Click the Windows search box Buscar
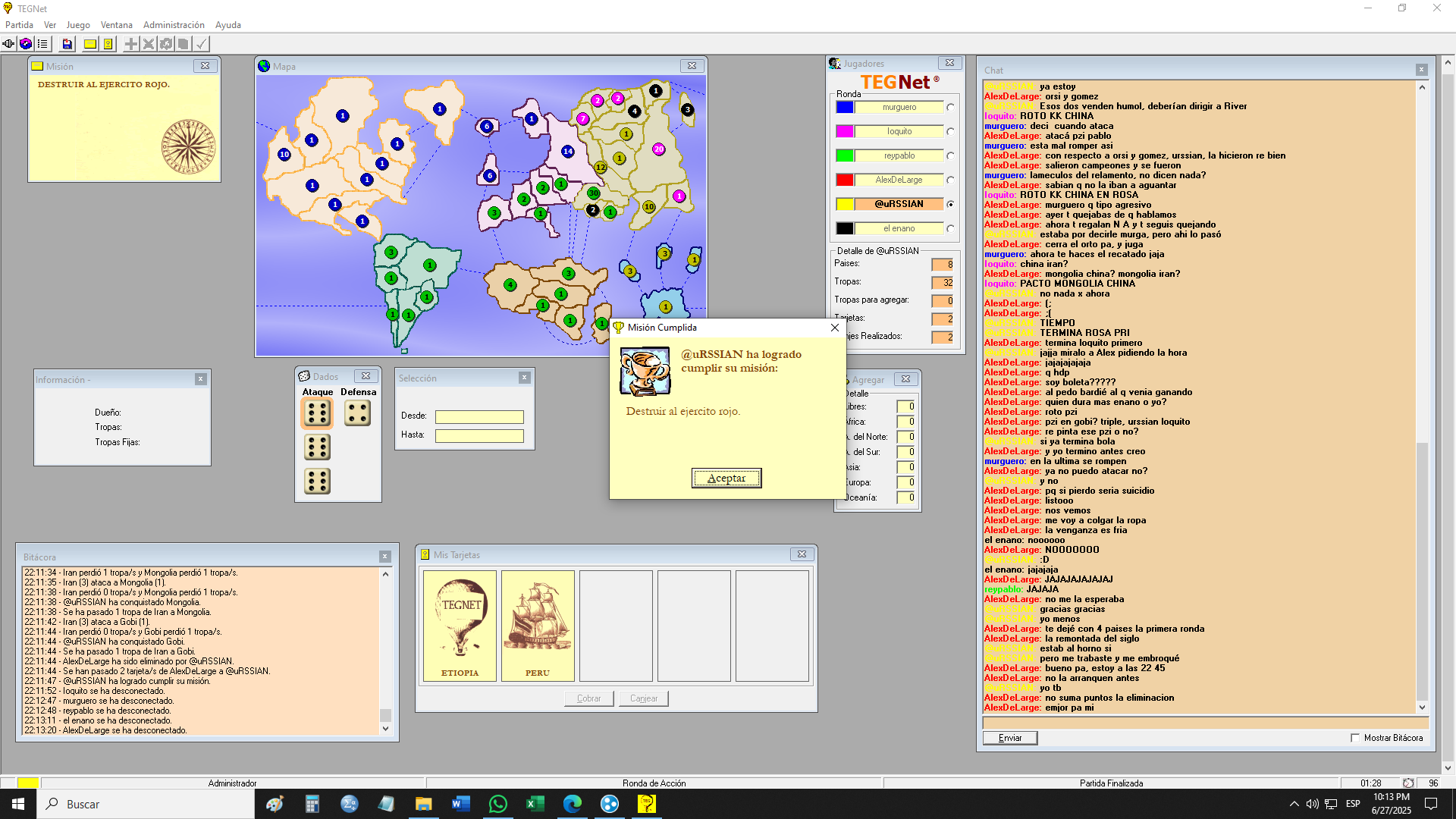Image resolution: width=1456 pixels, height=819 pixels. pos(146,804)
